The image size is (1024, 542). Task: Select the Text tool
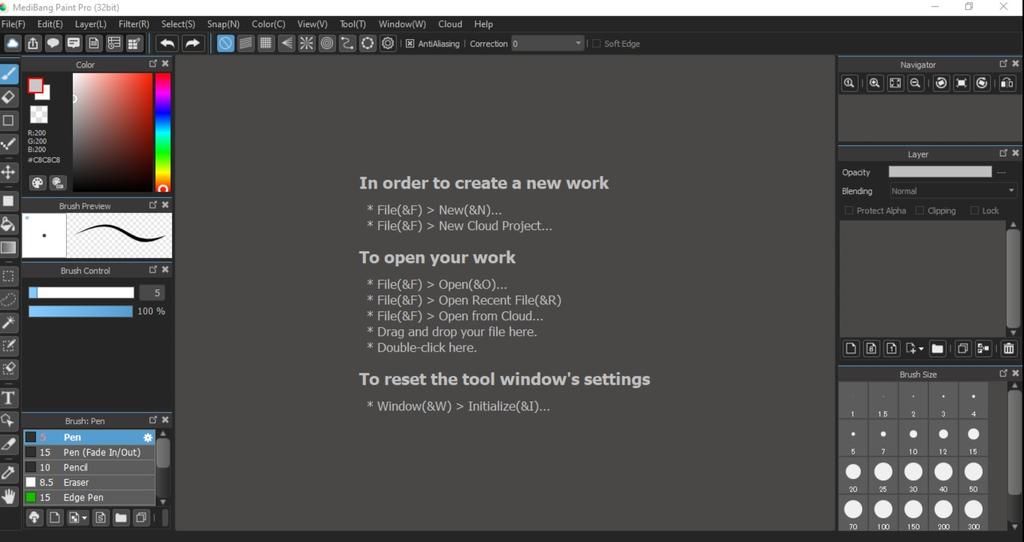tap(8, 398)
